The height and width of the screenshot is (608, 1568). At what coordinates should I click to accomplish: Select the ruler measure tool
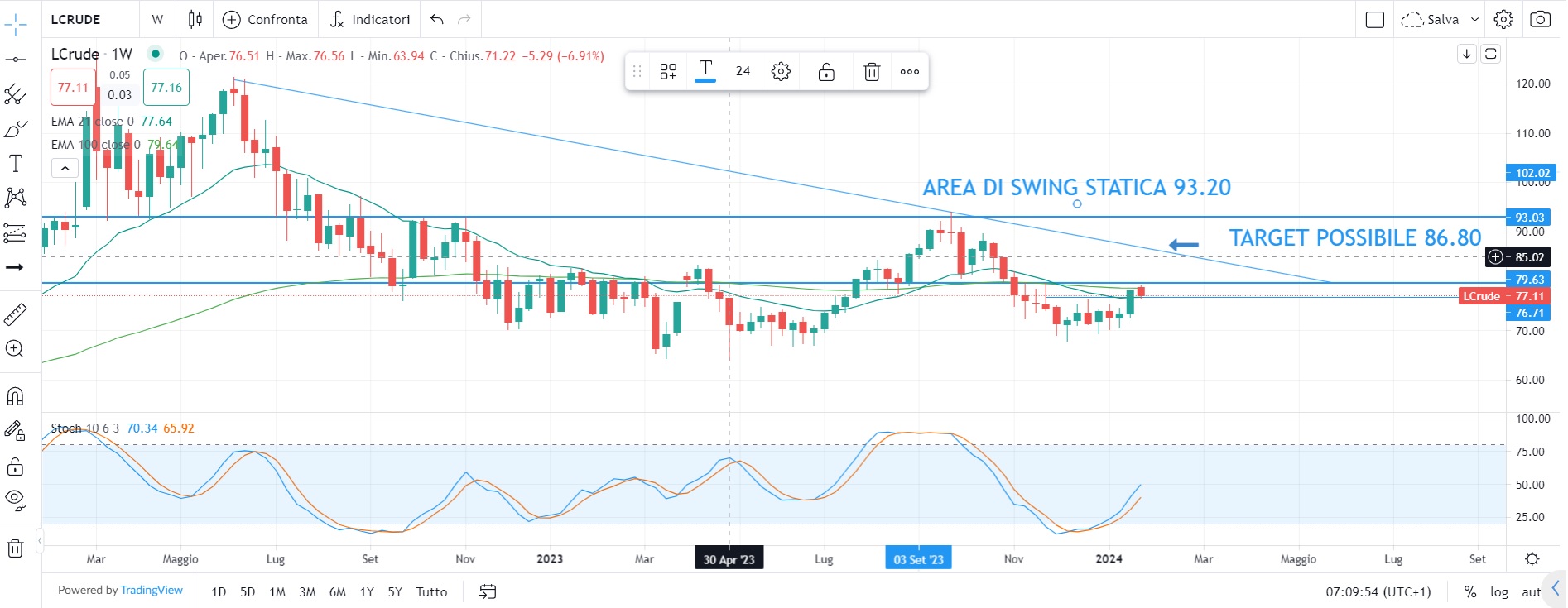pyautogui.click(x=15, y=314)
